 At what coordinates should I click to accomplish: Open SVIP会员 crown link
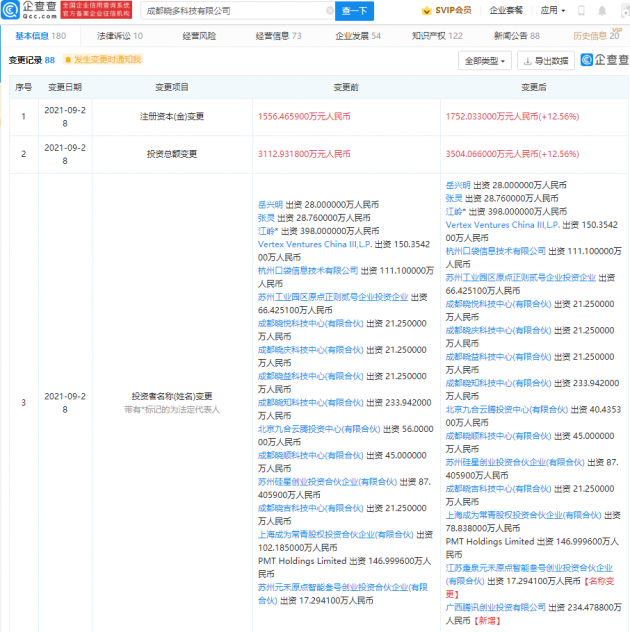point(446,10)
